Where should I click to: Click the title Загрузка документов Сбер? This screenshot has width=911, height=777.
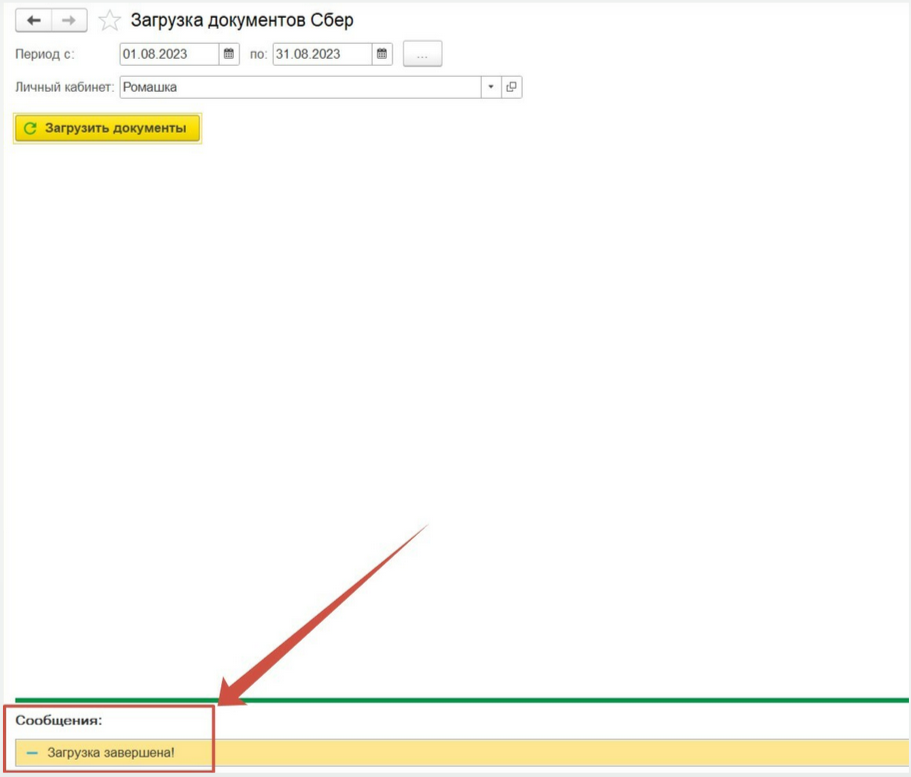pos(242,21)
